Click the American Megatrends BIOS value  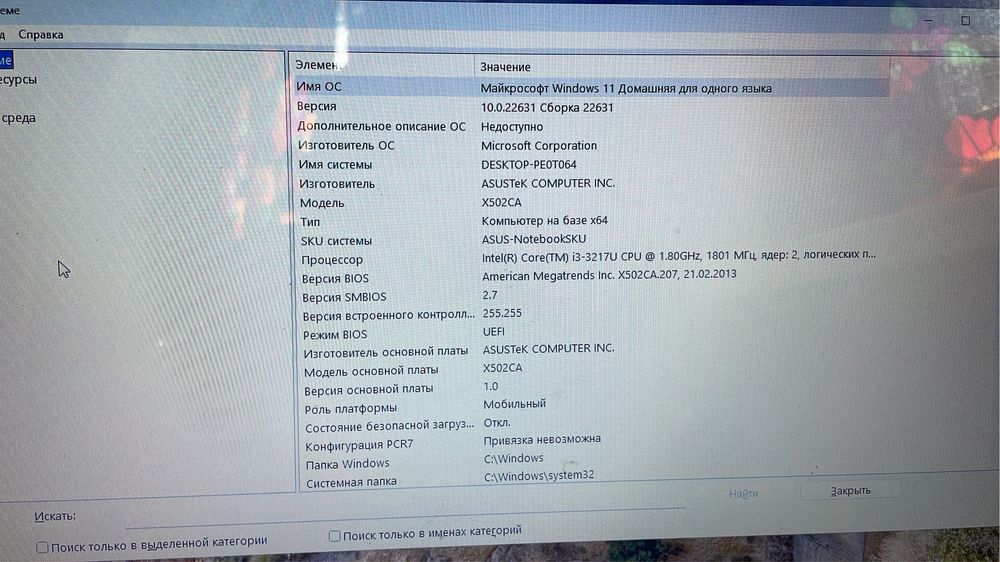coord(609,275)
